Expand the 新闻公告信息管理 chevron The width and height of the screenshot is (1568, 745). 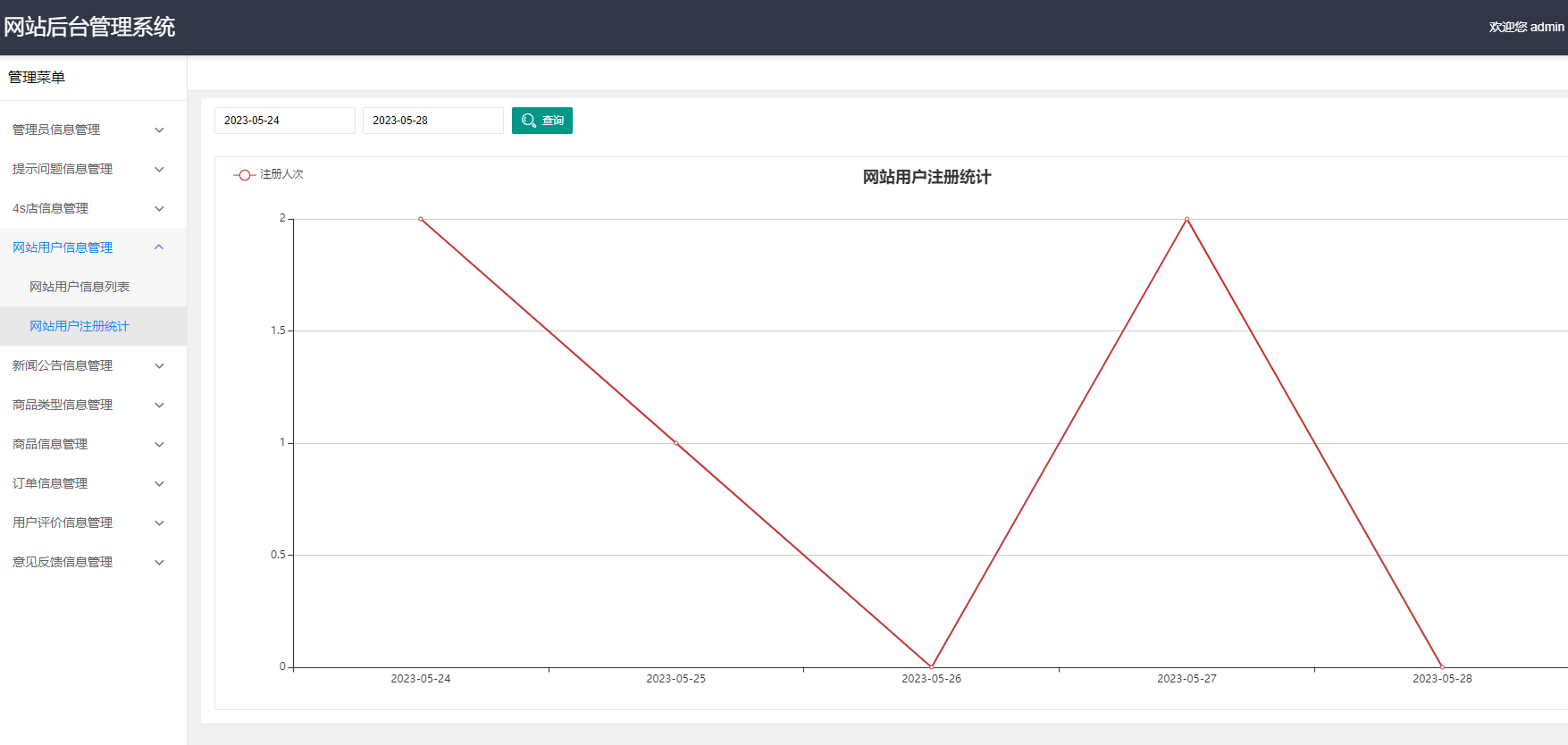tap(159, 366)
